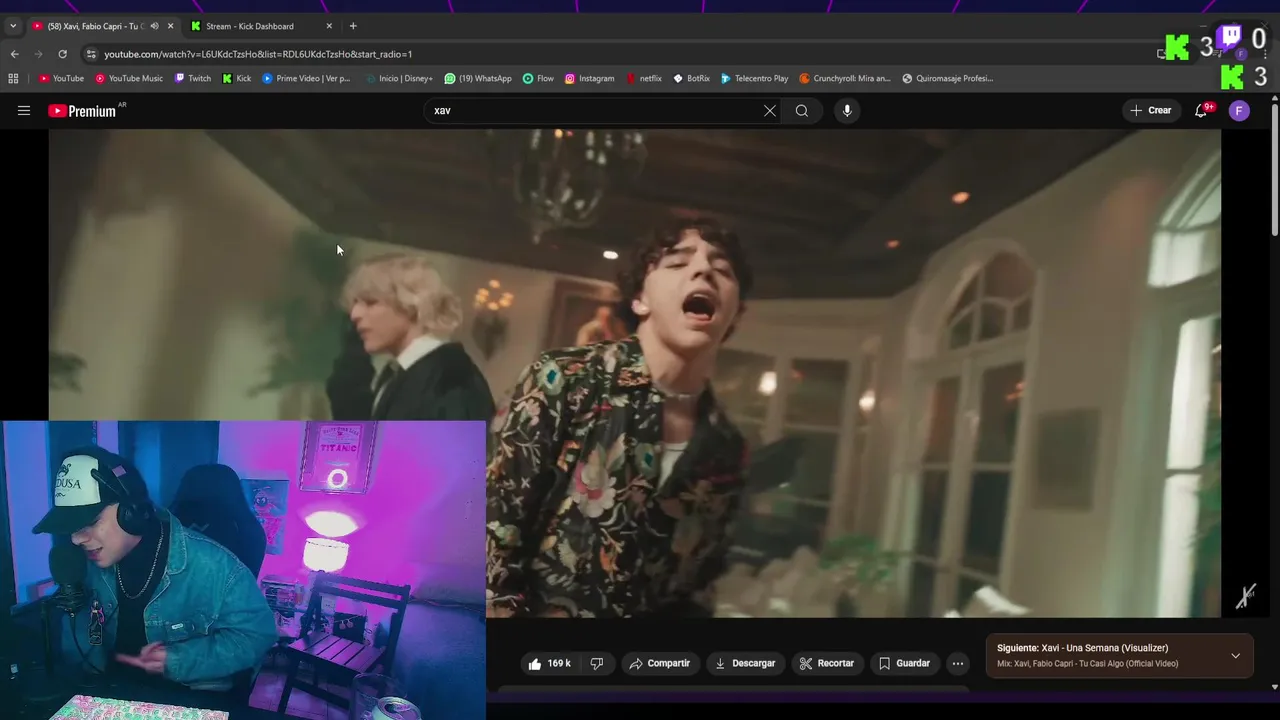Open the Crunchyroll bookmark

[845, 78]
